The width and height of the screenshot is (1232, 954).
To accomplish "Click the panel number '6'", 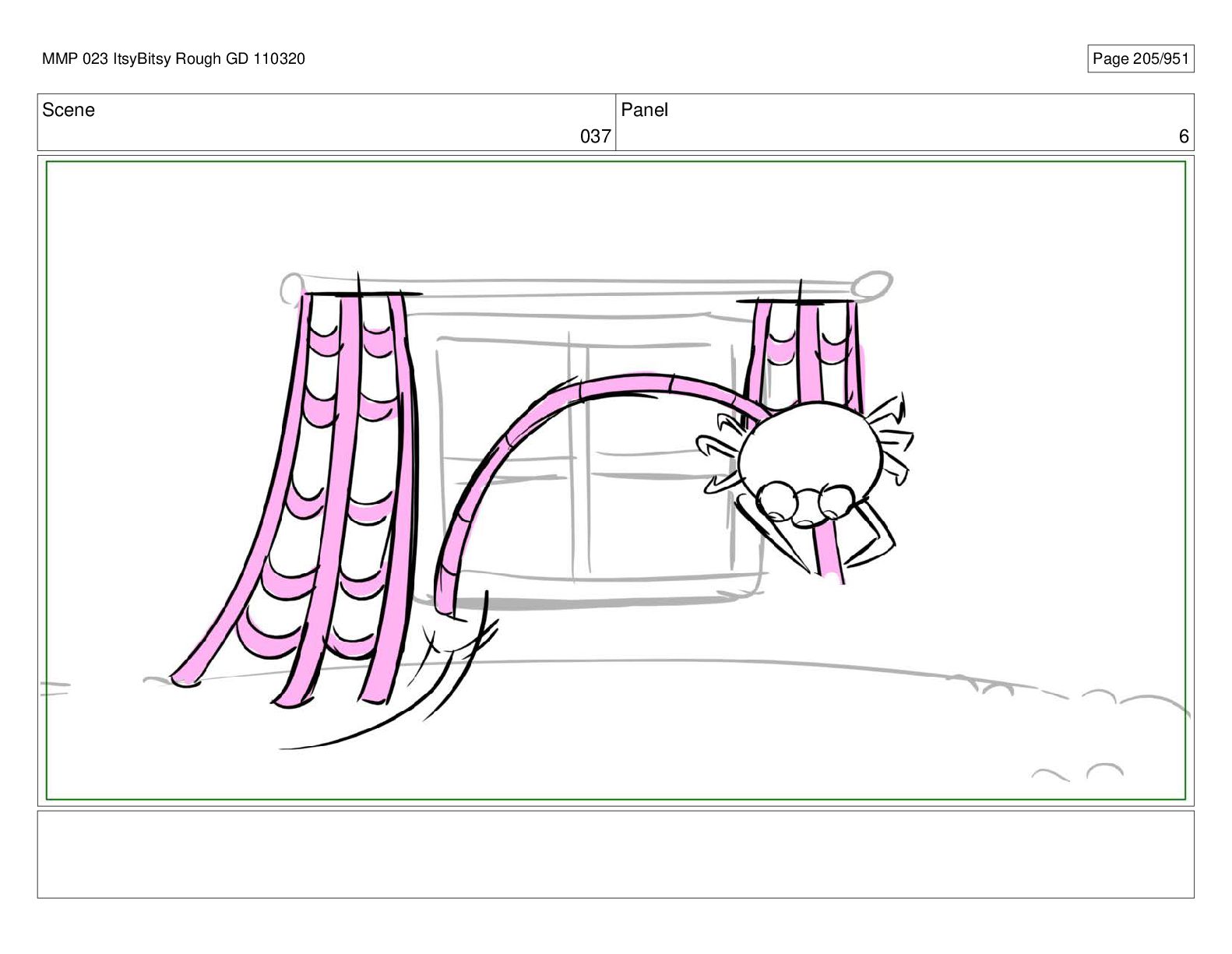I will click(1184, 136).
